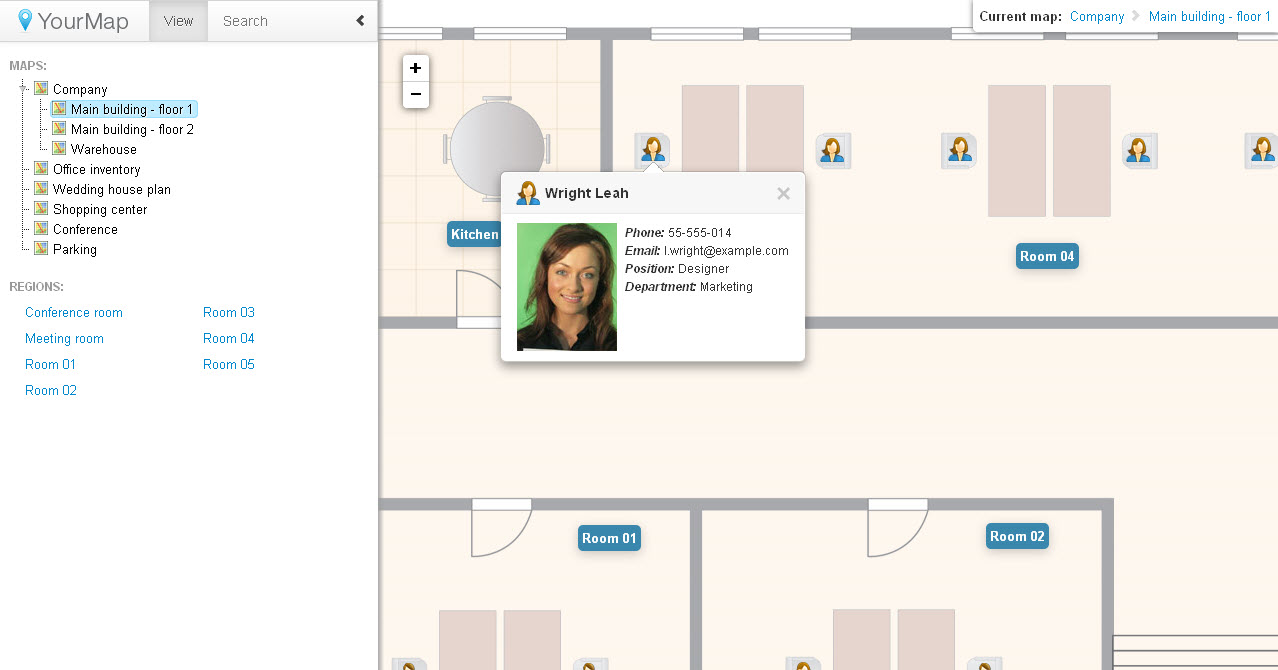The height and width of the screenshot is (670, 1278).
Task: Click the map icon beside Shopping center
Action: [41, 208]
